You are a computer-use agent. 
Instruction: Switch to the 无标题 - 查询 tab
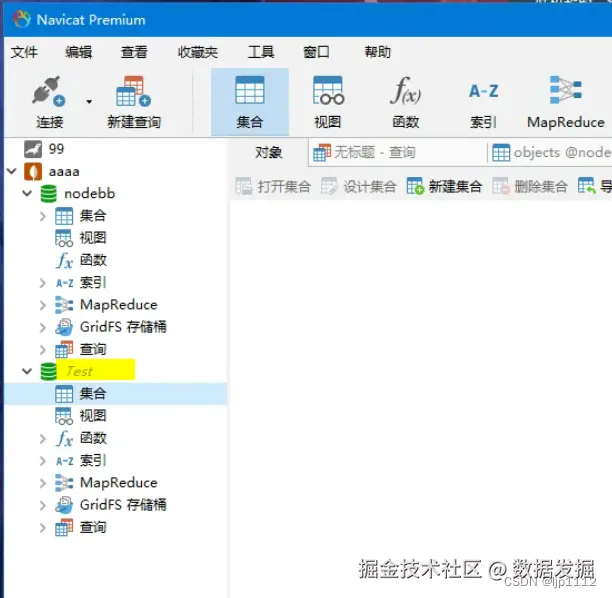[397, 152]
